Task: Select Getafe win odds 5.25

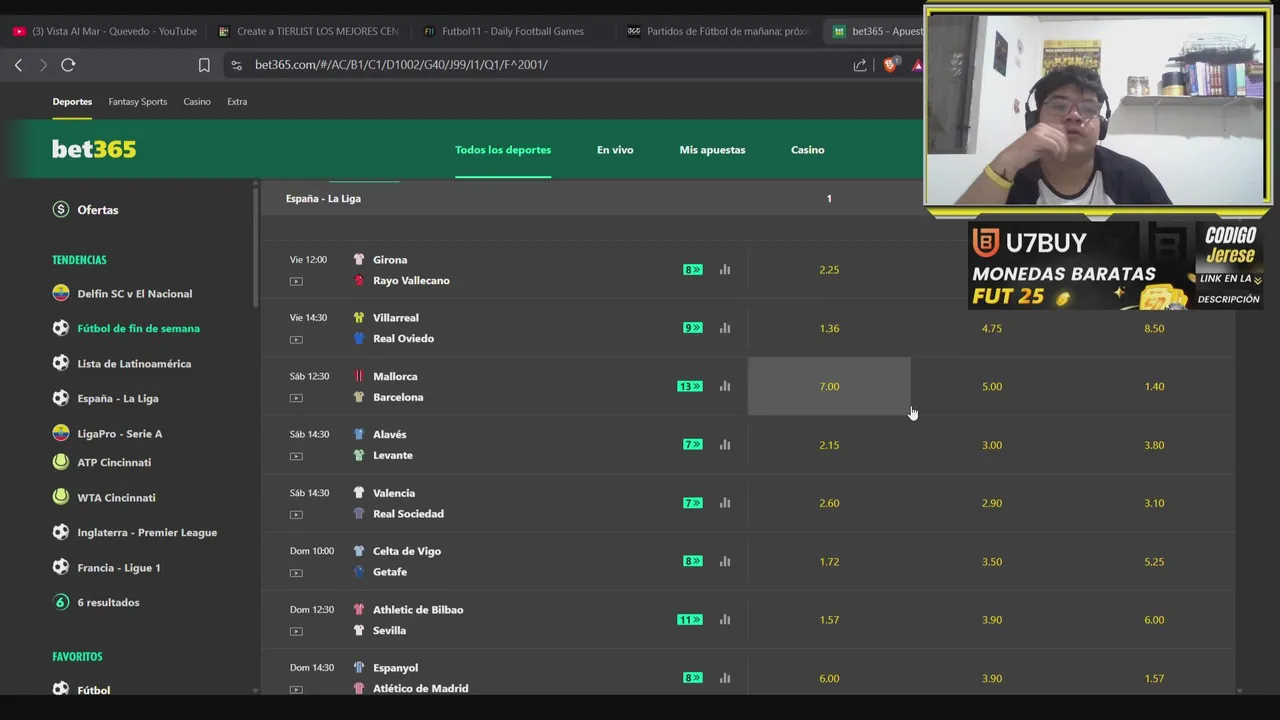Action: [x=1154, y=561]
